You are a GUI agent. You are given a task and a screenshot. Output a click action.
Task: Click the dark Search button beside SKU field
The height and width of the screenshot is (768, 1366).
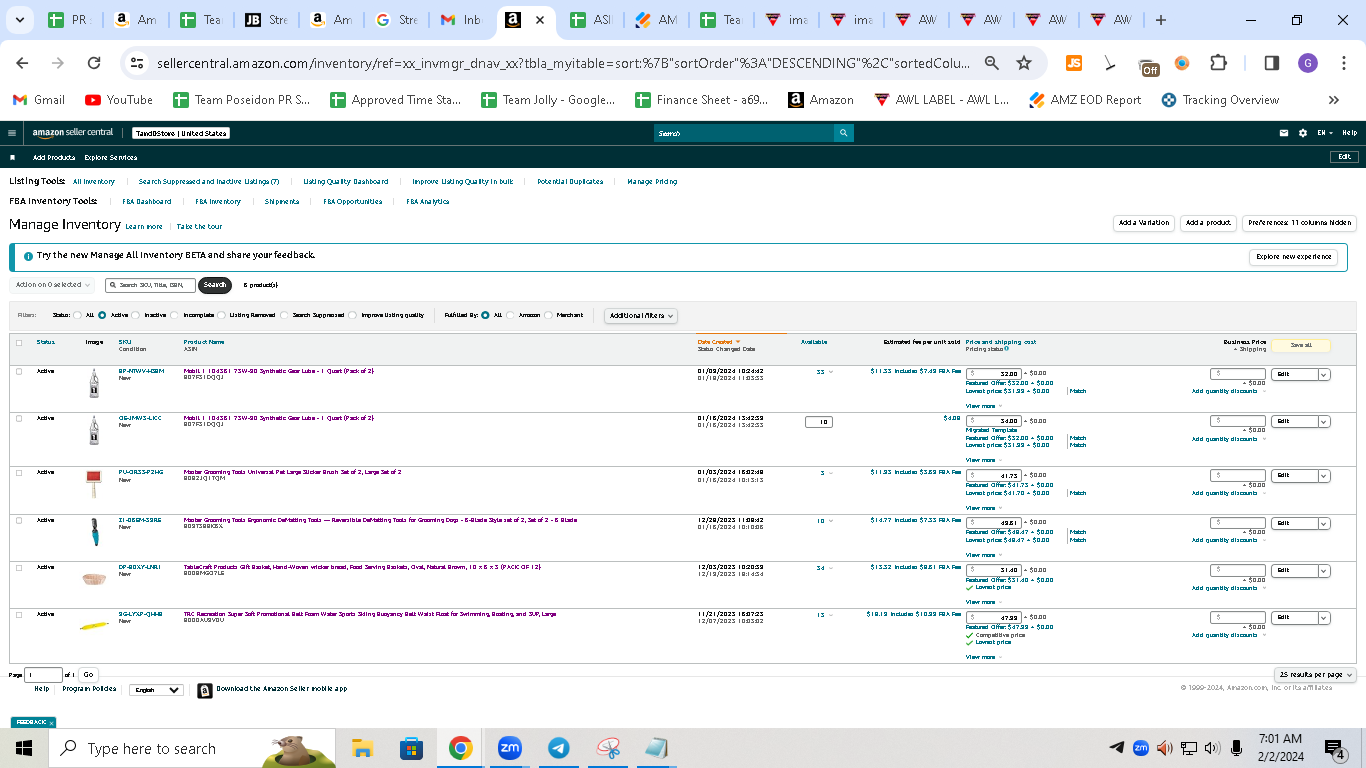click(x=215, y=285)
